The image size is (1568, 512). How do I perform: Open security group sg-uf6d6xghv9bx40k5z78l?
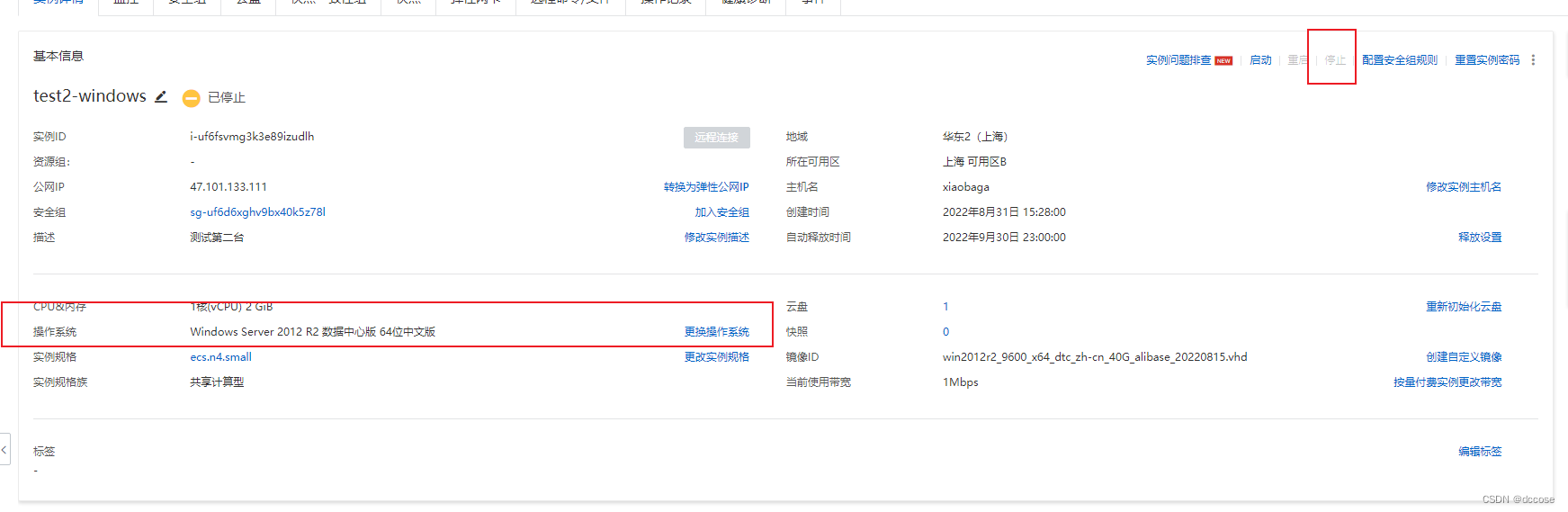tap(257, 212)
